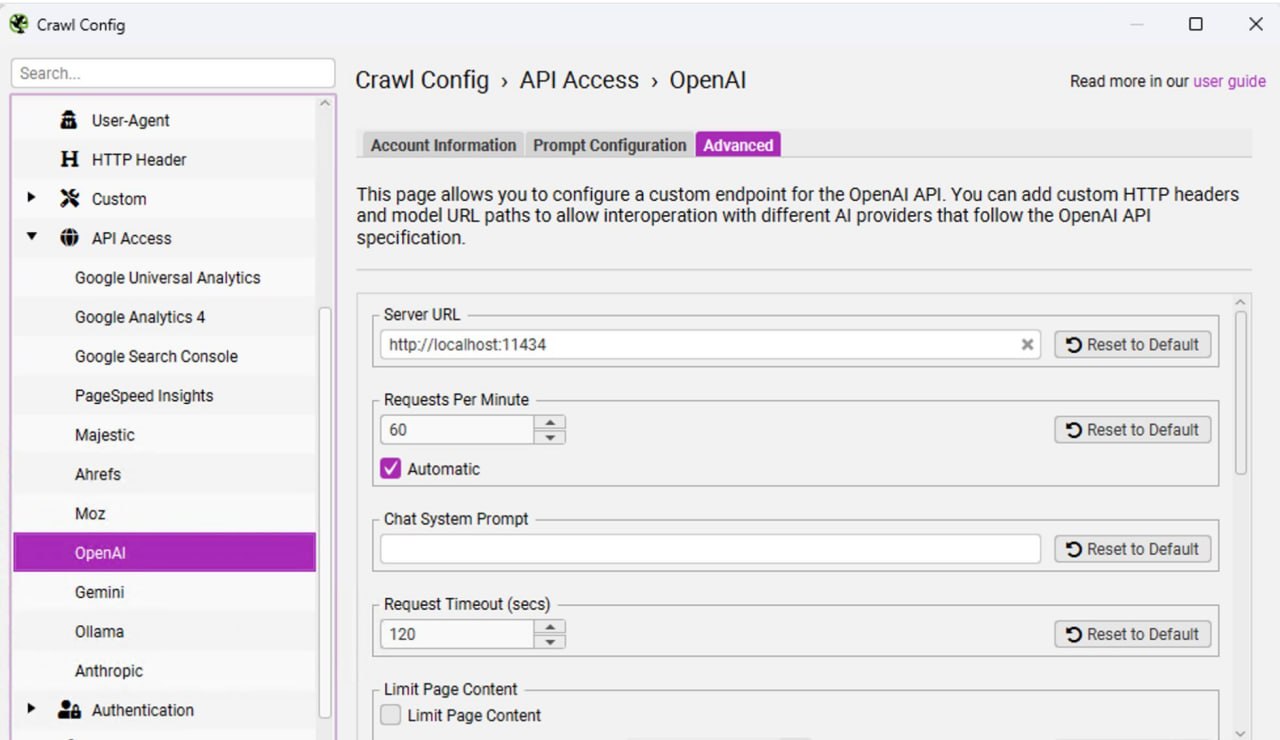Open PageSpeed Insights settings
Screen dimensions: 1280x740
[x=164, y=396]
